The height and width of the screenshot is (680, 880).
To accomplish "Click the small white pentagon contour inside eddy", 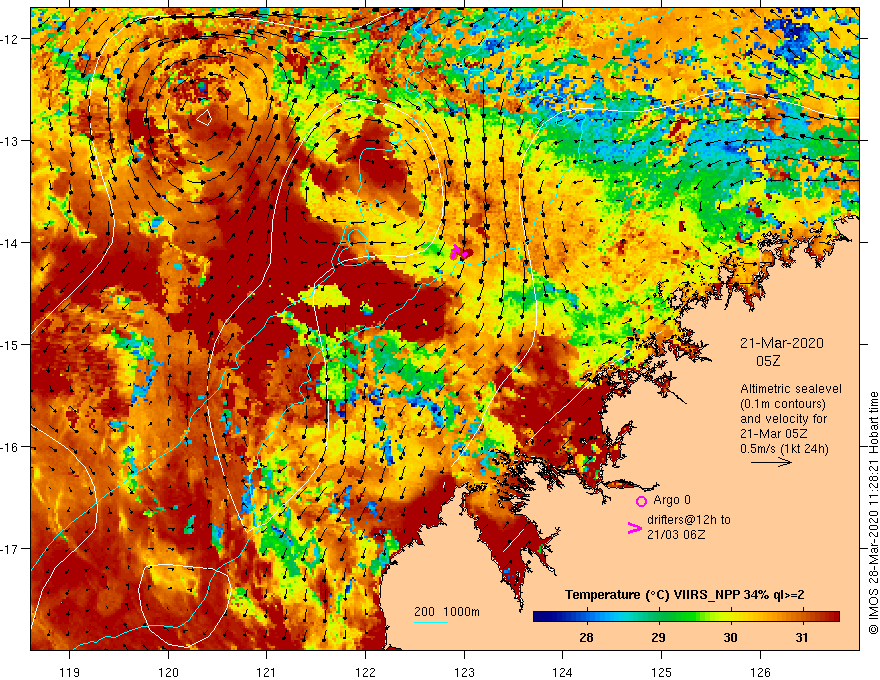I will tap(204, 117).
